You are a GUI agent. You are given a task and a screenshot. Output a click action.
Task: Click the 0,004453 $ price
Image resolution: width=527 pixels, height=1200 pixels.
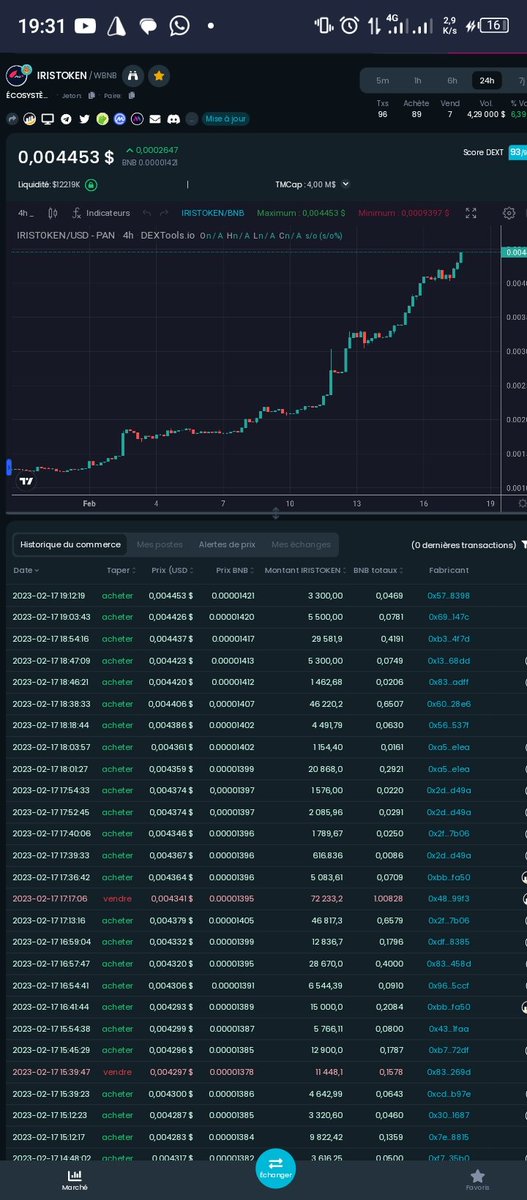[x=66, y=156]
